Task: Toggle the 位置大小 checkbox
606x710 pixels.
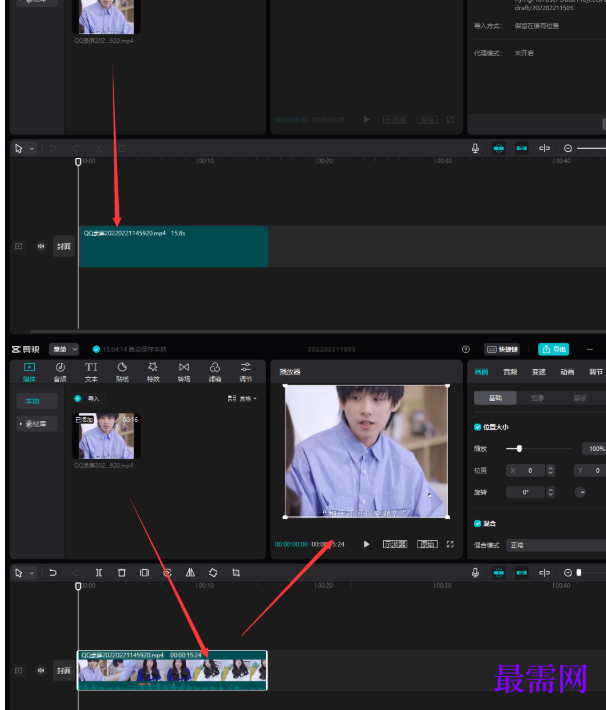Action: click(477, 427)
